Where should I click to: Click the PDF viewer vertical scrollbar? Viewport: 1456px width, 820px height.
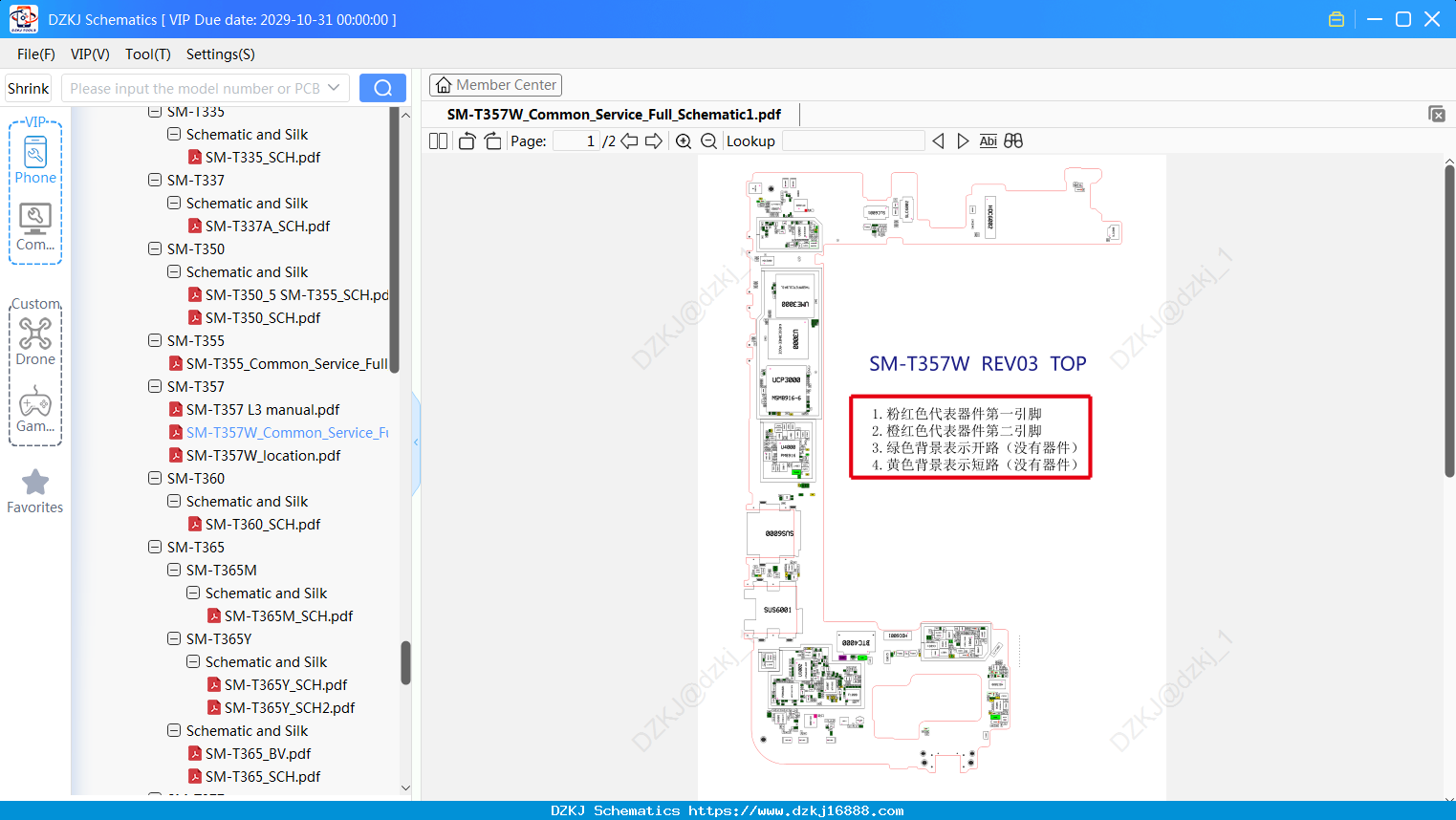[x=1449, y=320]
